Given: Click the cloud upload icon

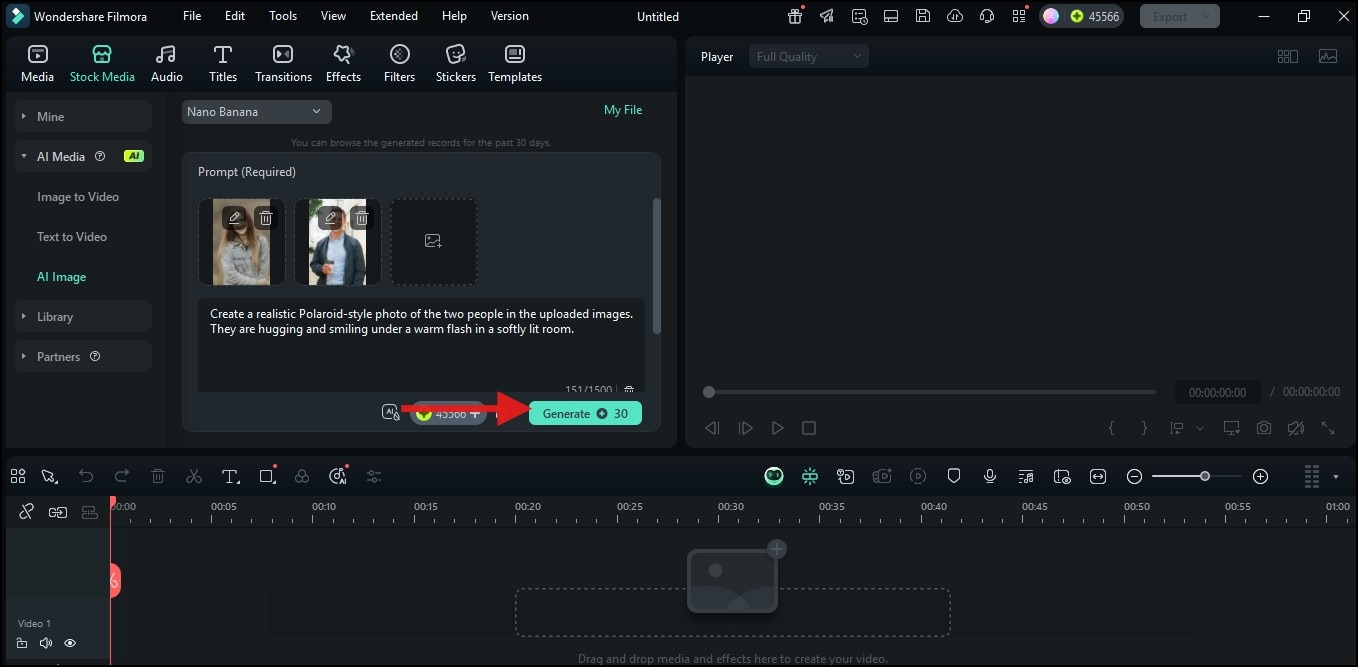Looking at the screenshot, I should pyautogui.click(x=955, y=16).
